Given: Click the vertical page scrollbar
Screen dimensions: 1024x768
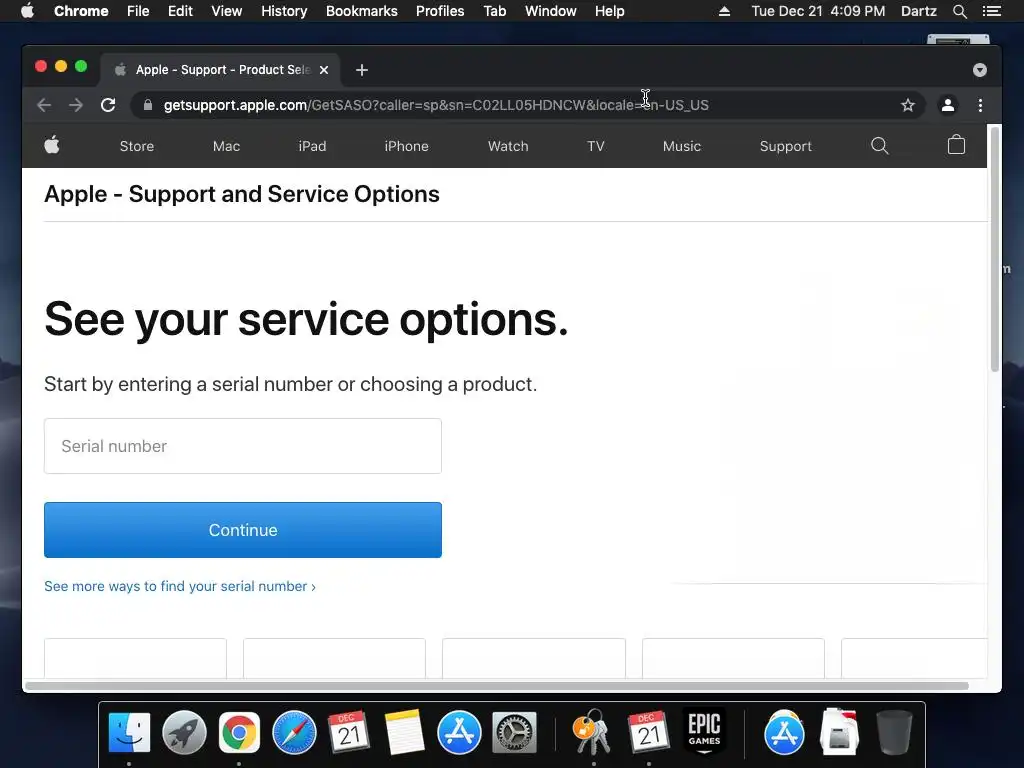Looking at the screenshot, I should point(995,248).
